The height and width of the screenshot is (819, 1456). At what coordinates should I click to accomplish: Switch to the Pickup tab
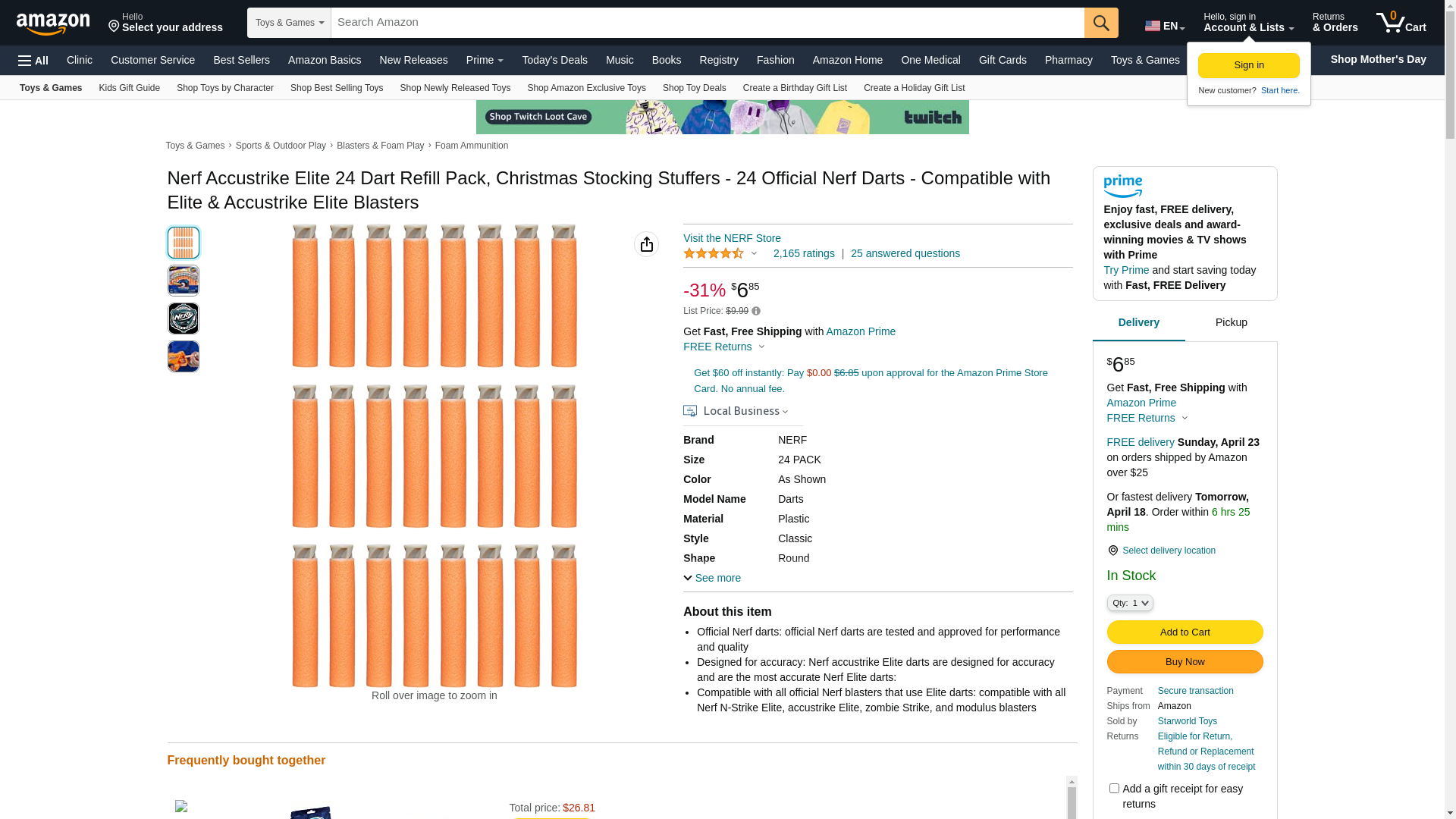tap(1231, 323)
